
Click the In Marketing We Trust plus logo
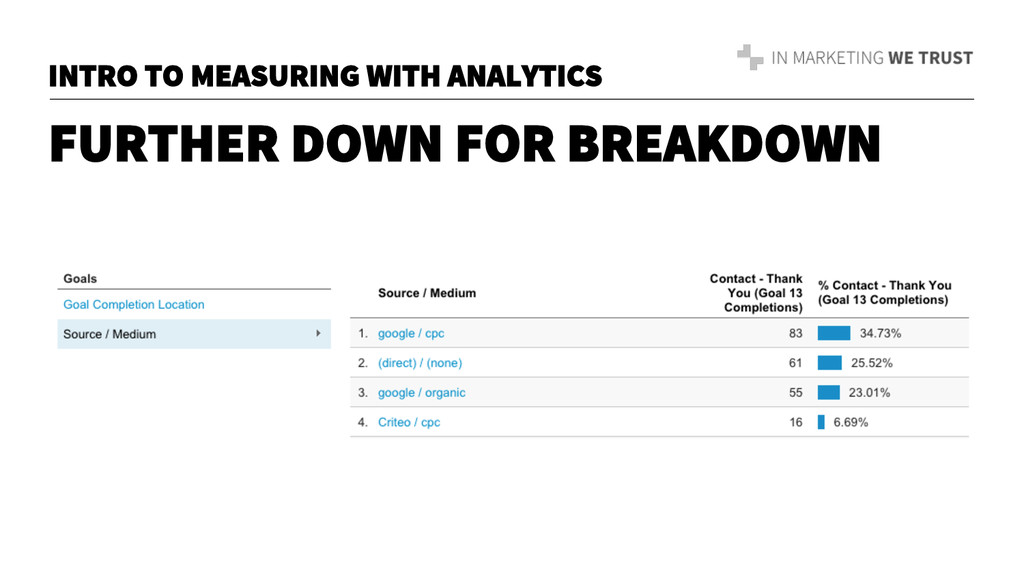pyautogui.click(x=750, y=57)
